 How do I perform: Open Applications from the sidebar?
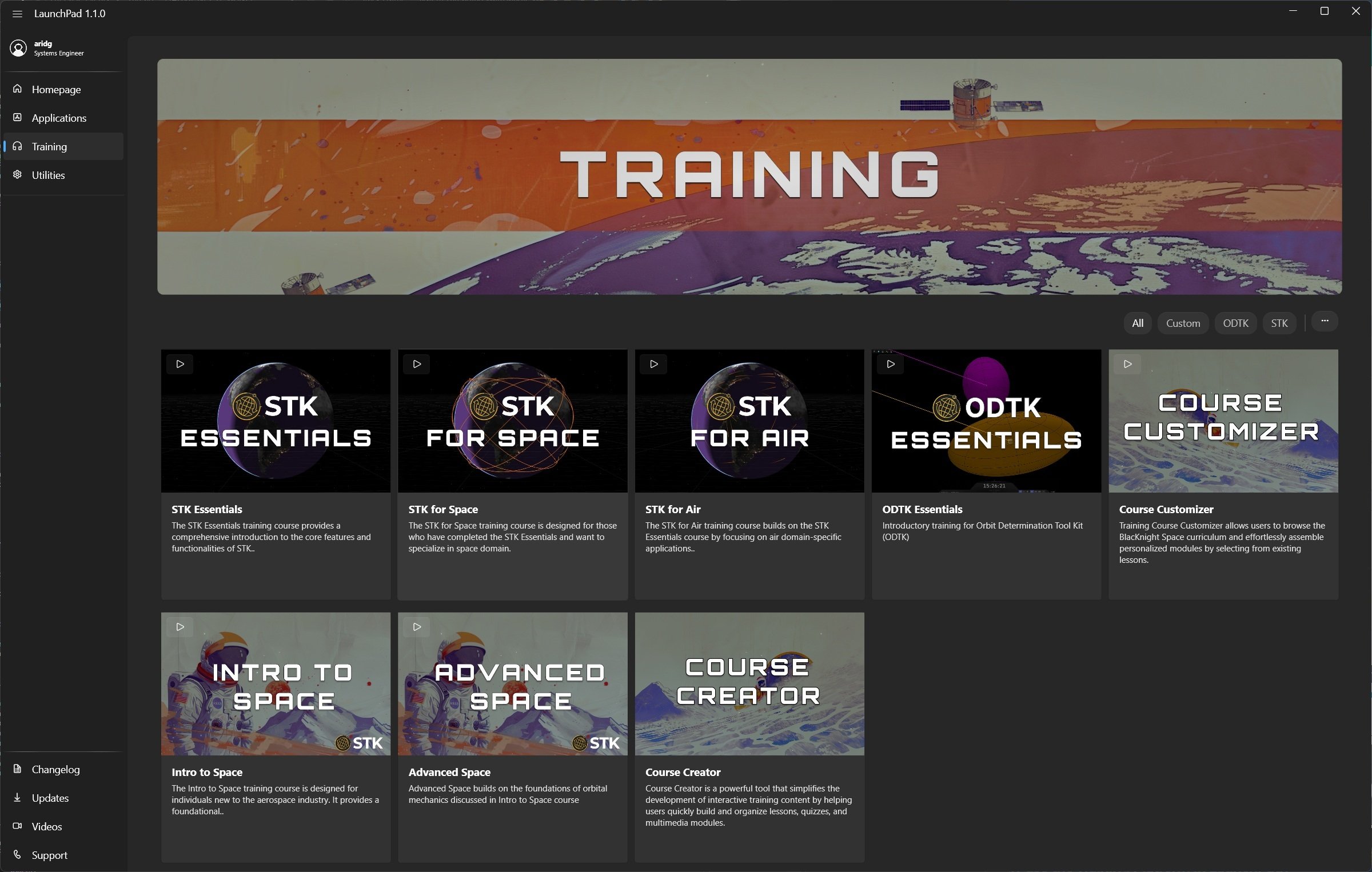pos(63,118)
